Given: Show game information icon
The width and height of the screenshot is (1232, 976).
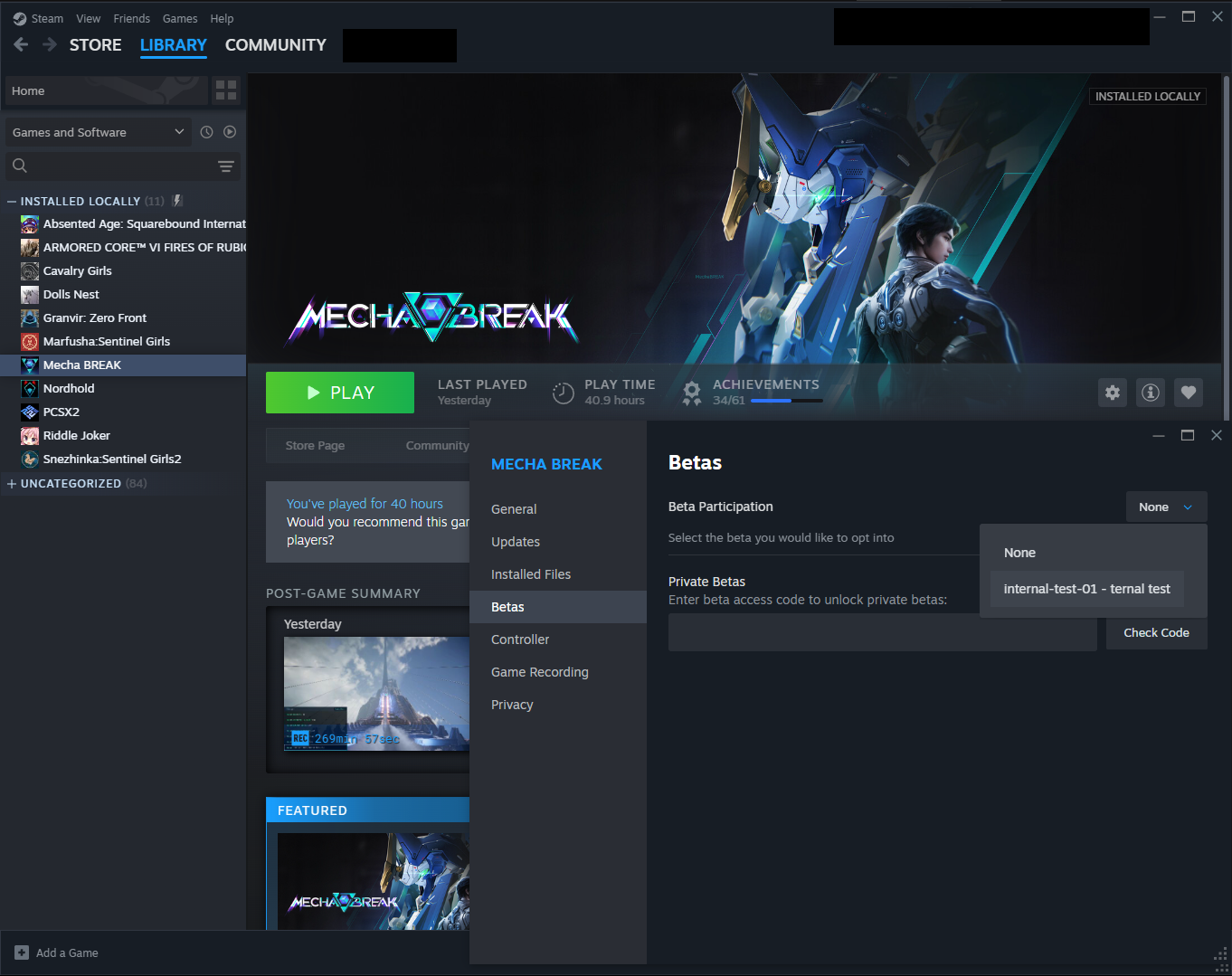Looking at the screenshot, I should [1151, 393].
